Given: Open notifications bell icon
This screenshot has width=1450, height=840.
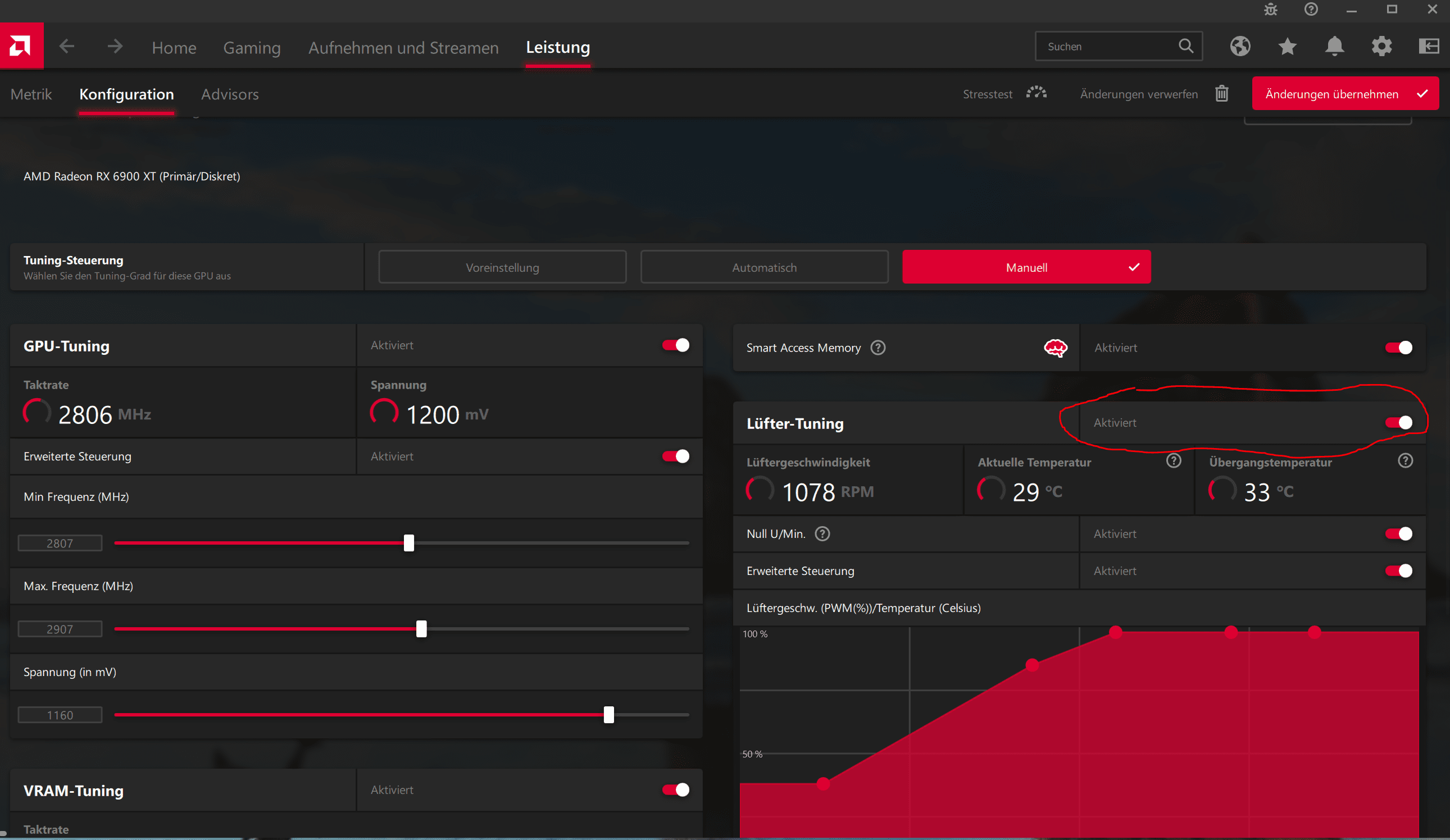Looking at the screenshot, I should tap(1334, 46).
